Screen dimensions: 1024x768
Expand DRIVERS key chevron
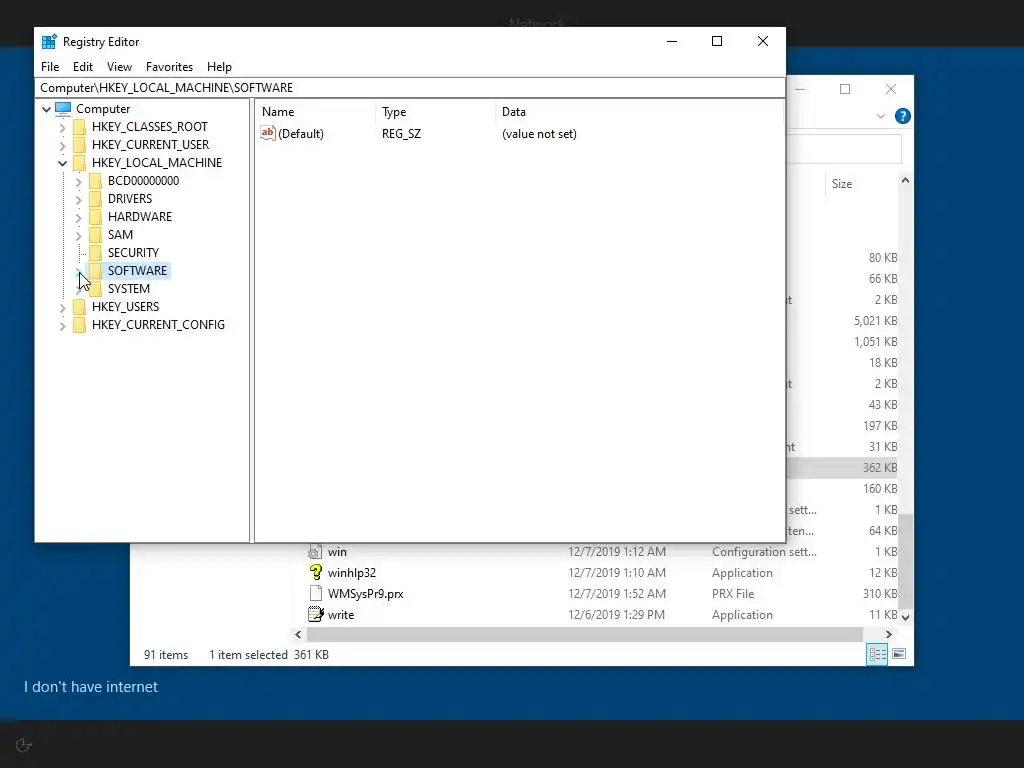[x=78, y=199]
